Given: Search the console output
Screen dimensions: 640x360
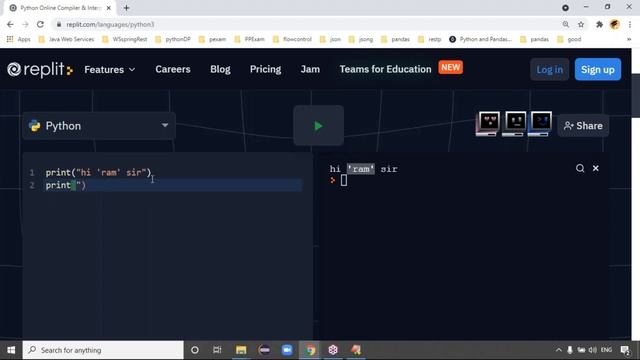Looking at the screenshot, I should [580, 168].
